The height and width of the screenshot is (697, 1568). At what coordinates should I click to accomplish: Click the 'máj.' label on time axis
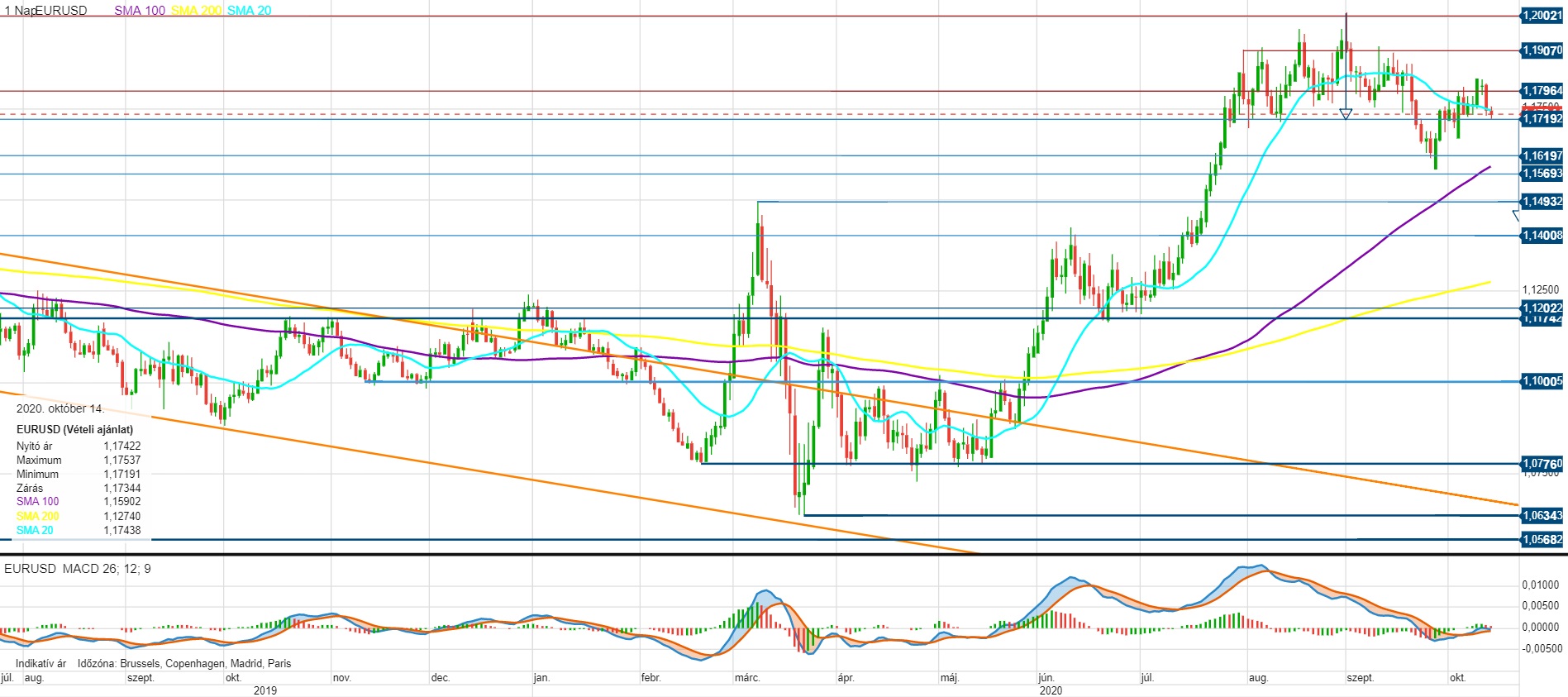[950, 678]
